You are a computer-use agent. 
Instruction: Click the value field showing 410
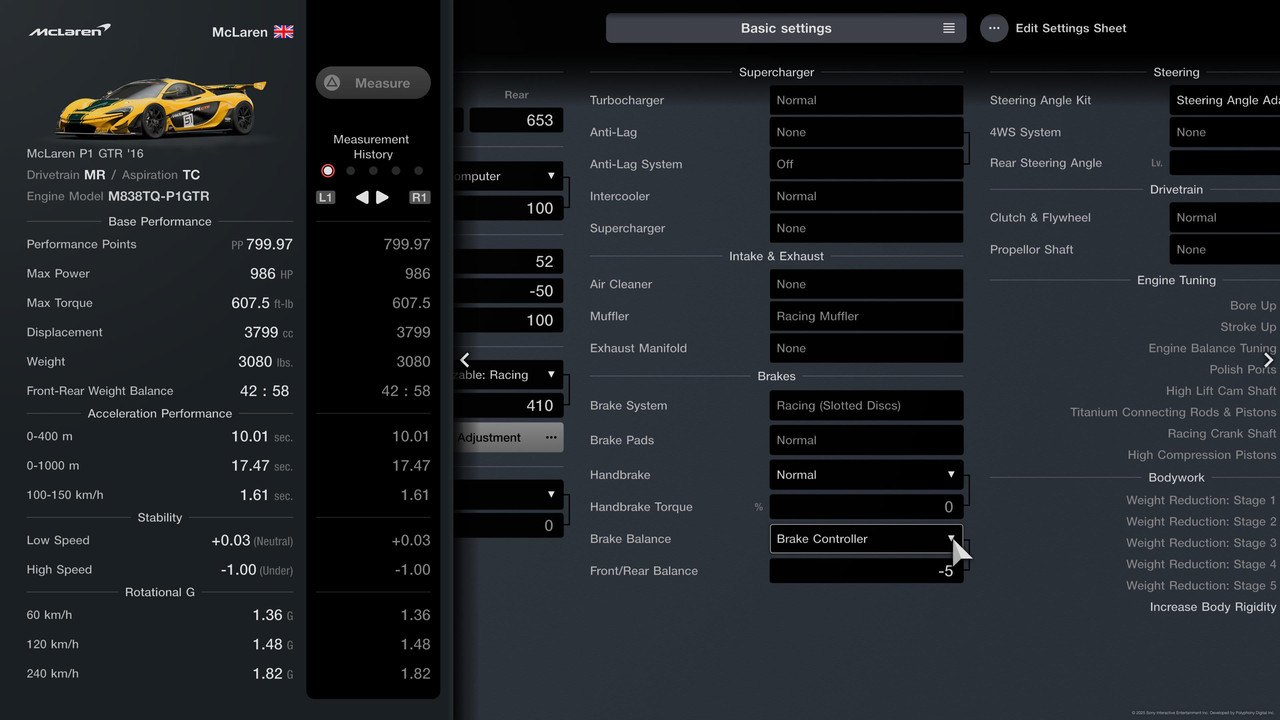coord(508,405)
